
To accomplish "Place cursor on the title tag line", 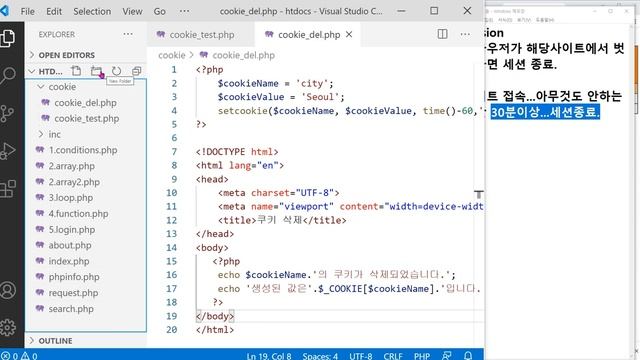I will pyautogui.click(x=282, y=220).
